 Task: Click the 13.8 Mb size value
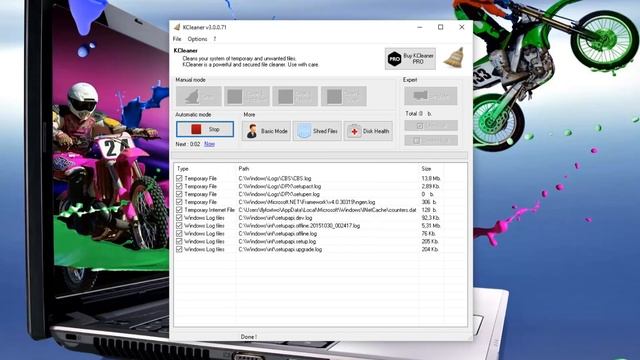point(431,178)
